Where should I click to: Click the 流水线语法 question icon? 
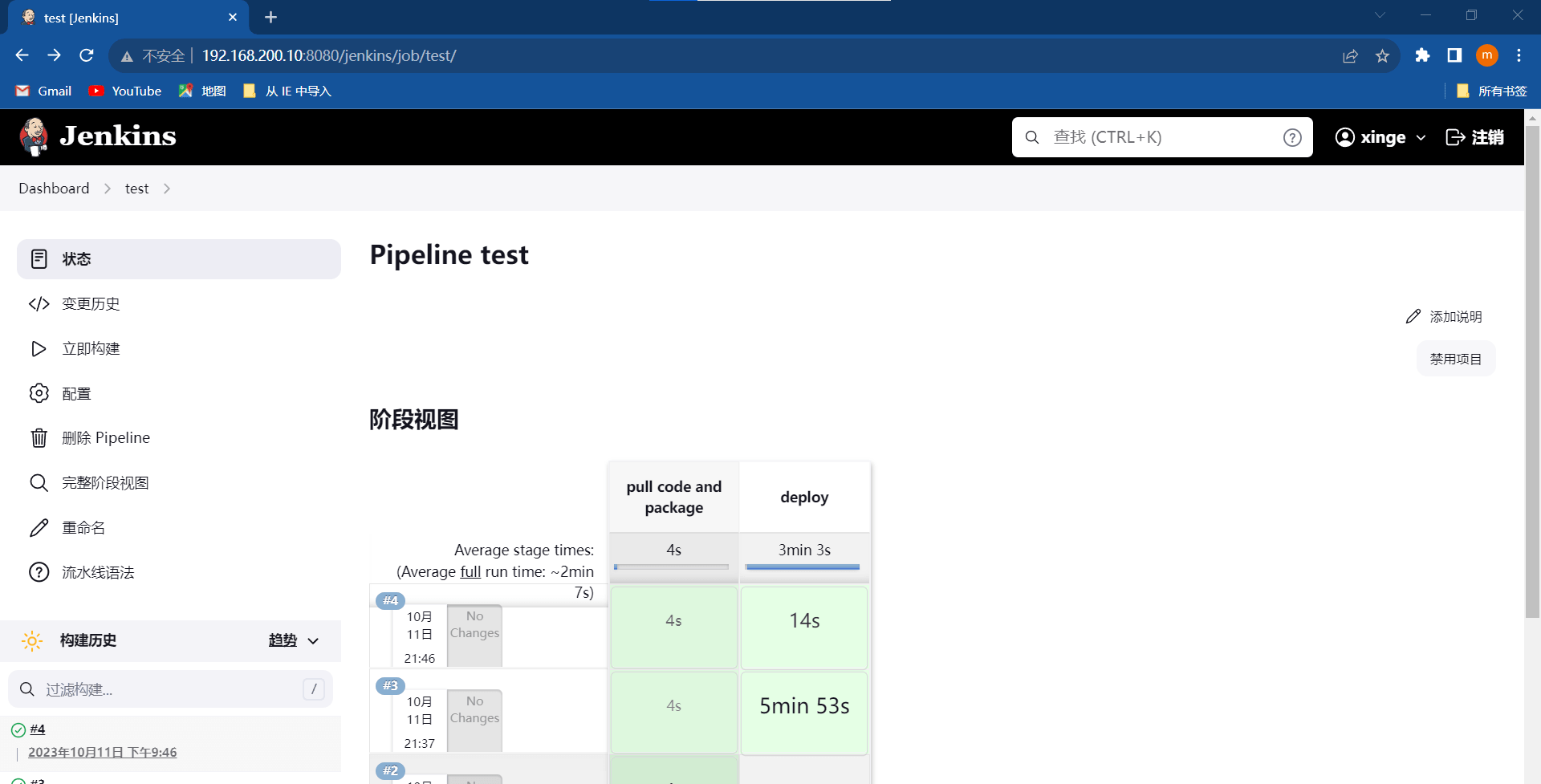pyautogui.click(x=39, y=572)
